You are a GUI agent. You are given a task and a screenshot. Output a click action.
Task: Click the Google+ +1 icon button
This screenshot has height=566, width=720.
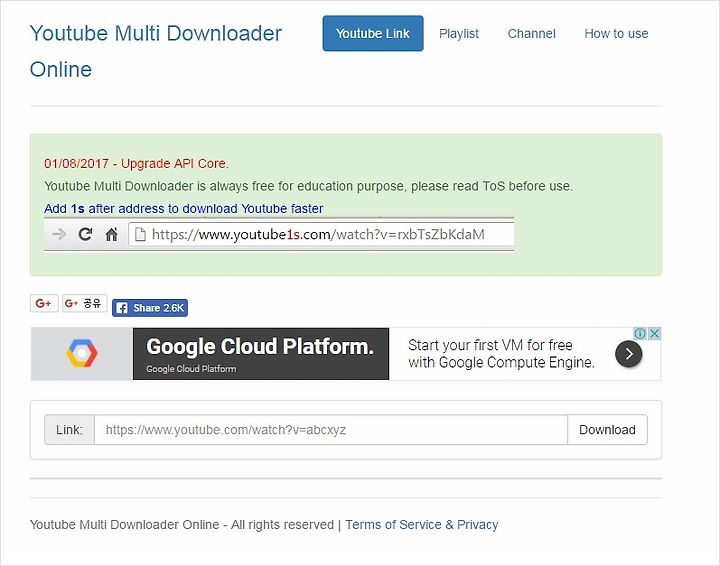point(44,303)
